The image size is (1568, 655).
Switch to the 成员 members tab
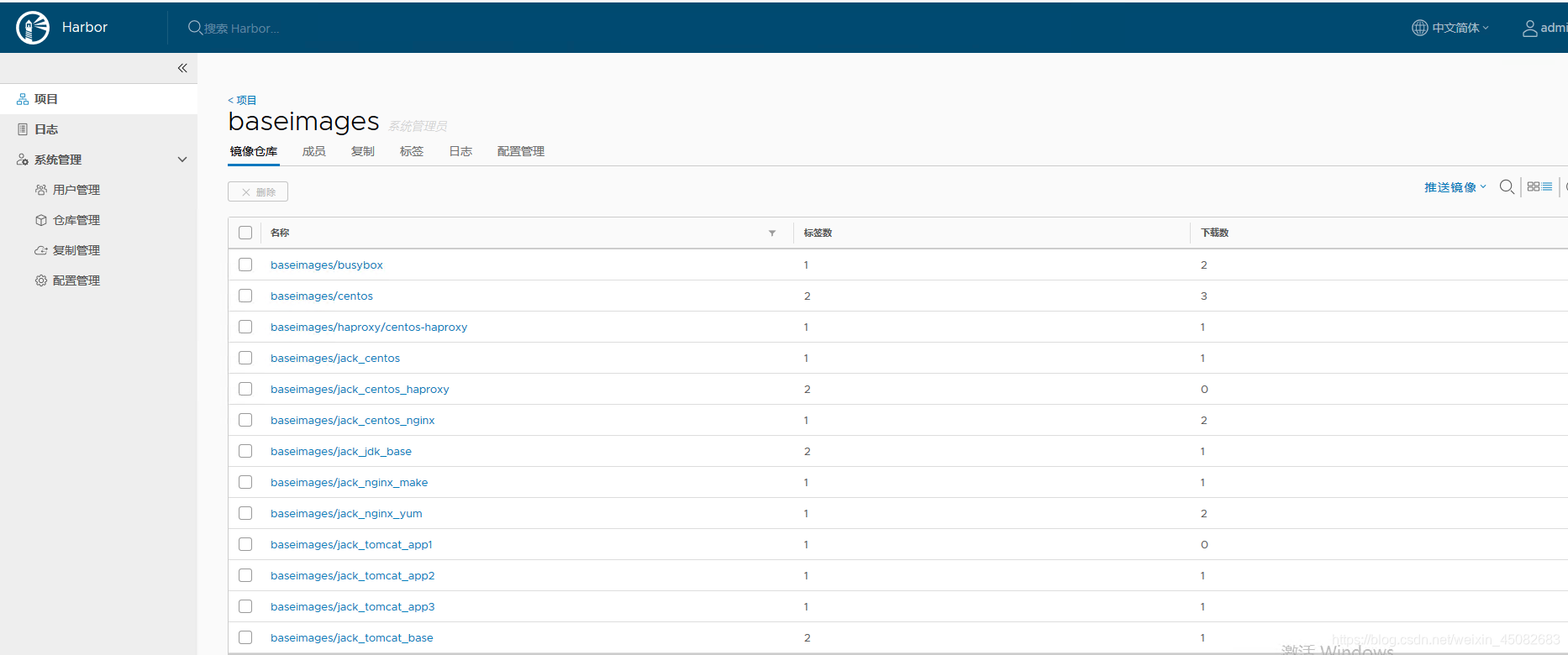tap(314, 151)
